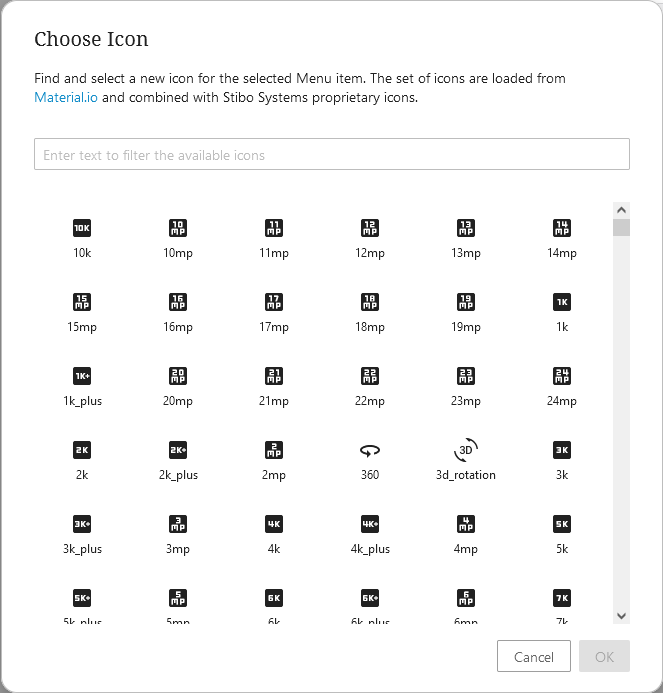Click the OK button
The image size is (663, 693).
pos(604,656)
